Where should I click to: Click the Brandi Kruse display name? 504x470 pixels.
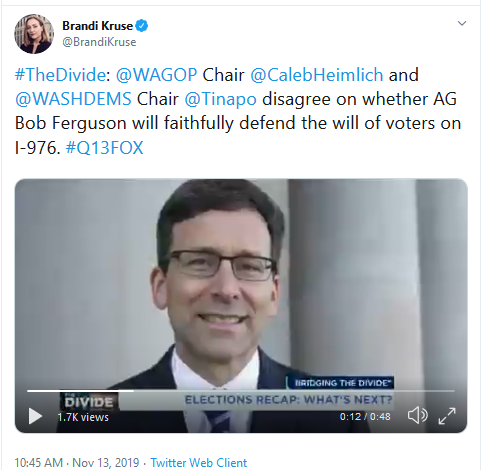click(x=98, y=26)
